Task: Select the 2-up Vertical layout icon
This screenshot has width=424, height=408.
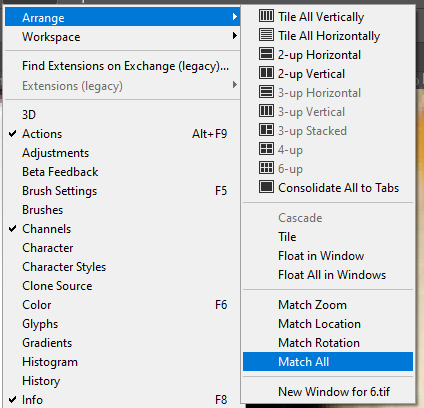Action: (266, 73)
